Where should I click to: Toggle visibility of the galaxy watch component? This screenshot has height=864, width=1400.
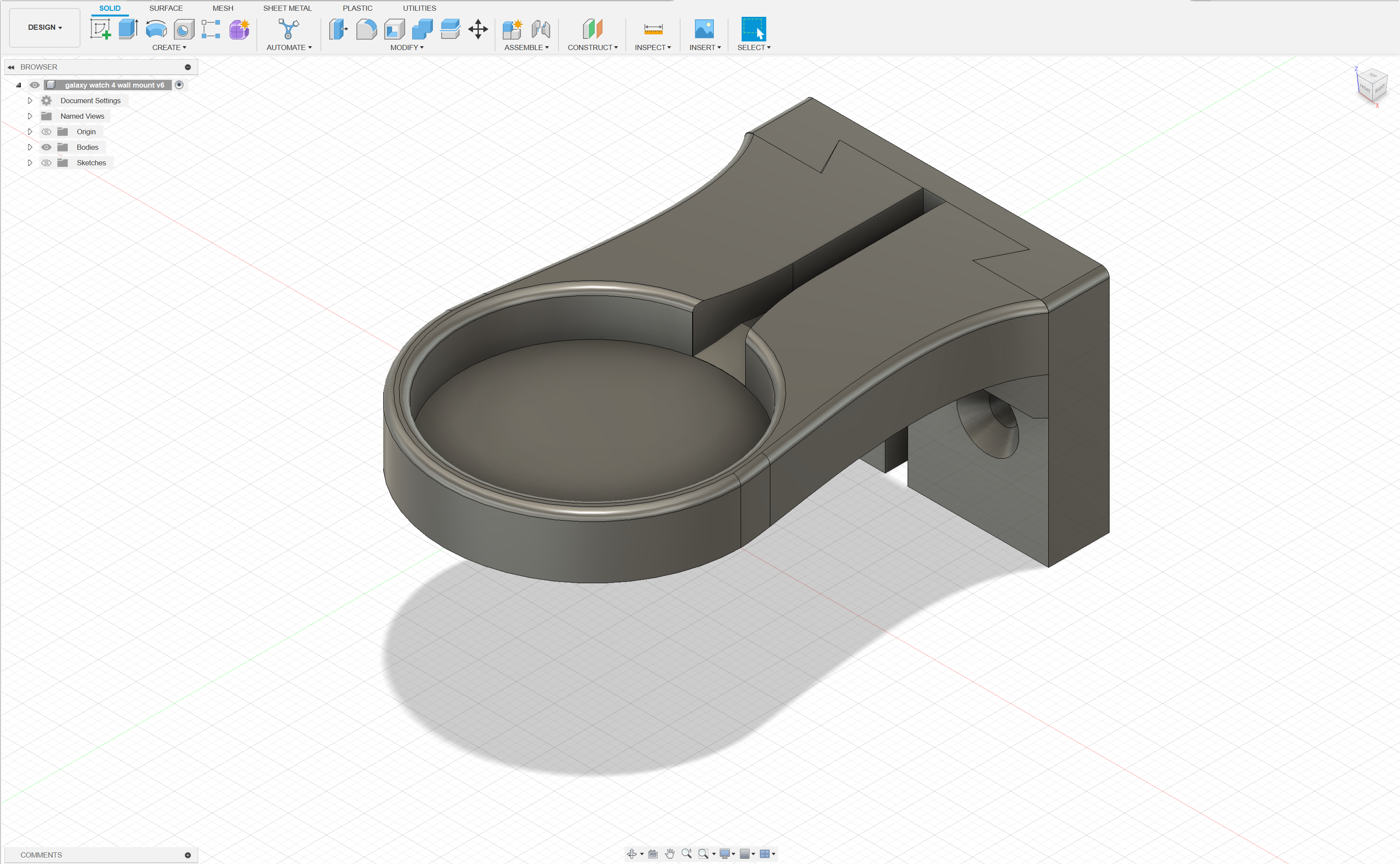click(x=35, y=85)
